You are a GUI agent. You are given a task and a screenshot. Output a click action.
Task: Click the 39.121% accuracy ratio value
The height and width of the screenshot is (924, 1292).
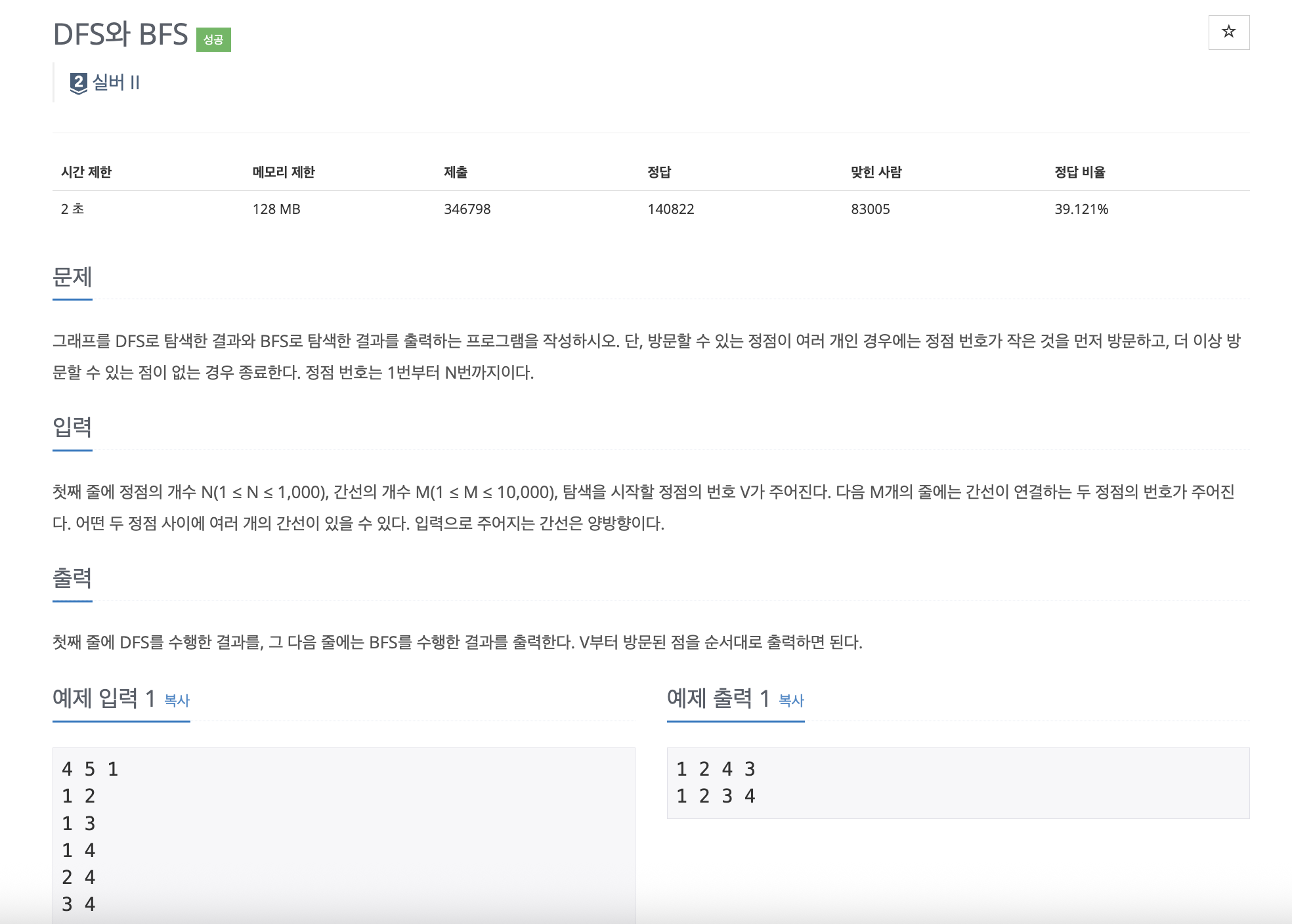tap(1081, 209)
